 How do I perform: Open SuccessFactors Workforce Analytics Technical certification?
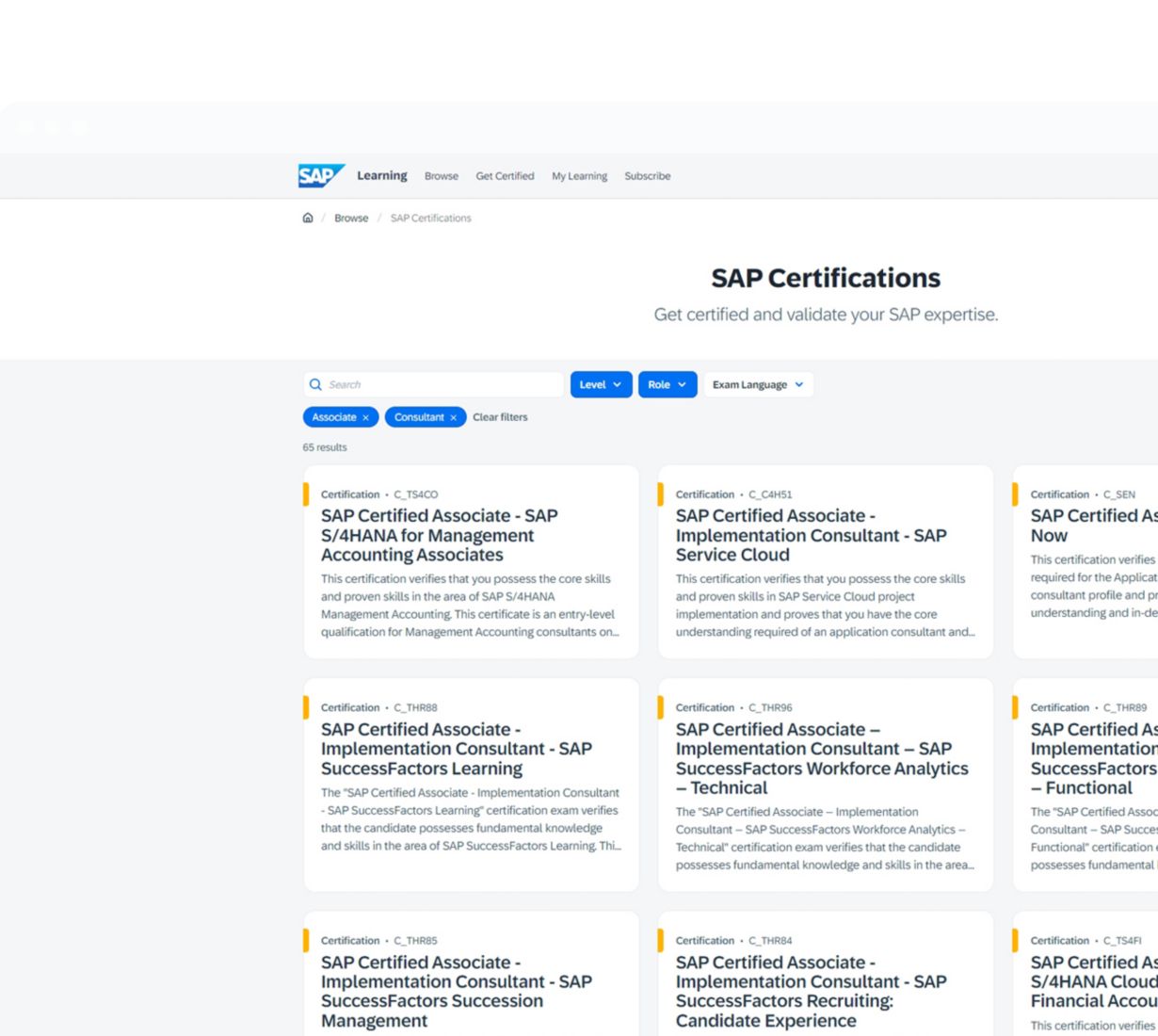(x=821, y=758)
